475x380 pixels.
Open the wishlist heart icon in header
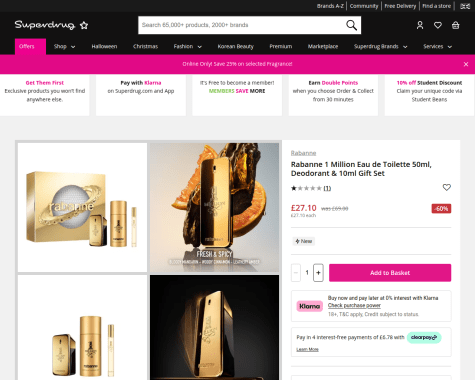point(438,25)
